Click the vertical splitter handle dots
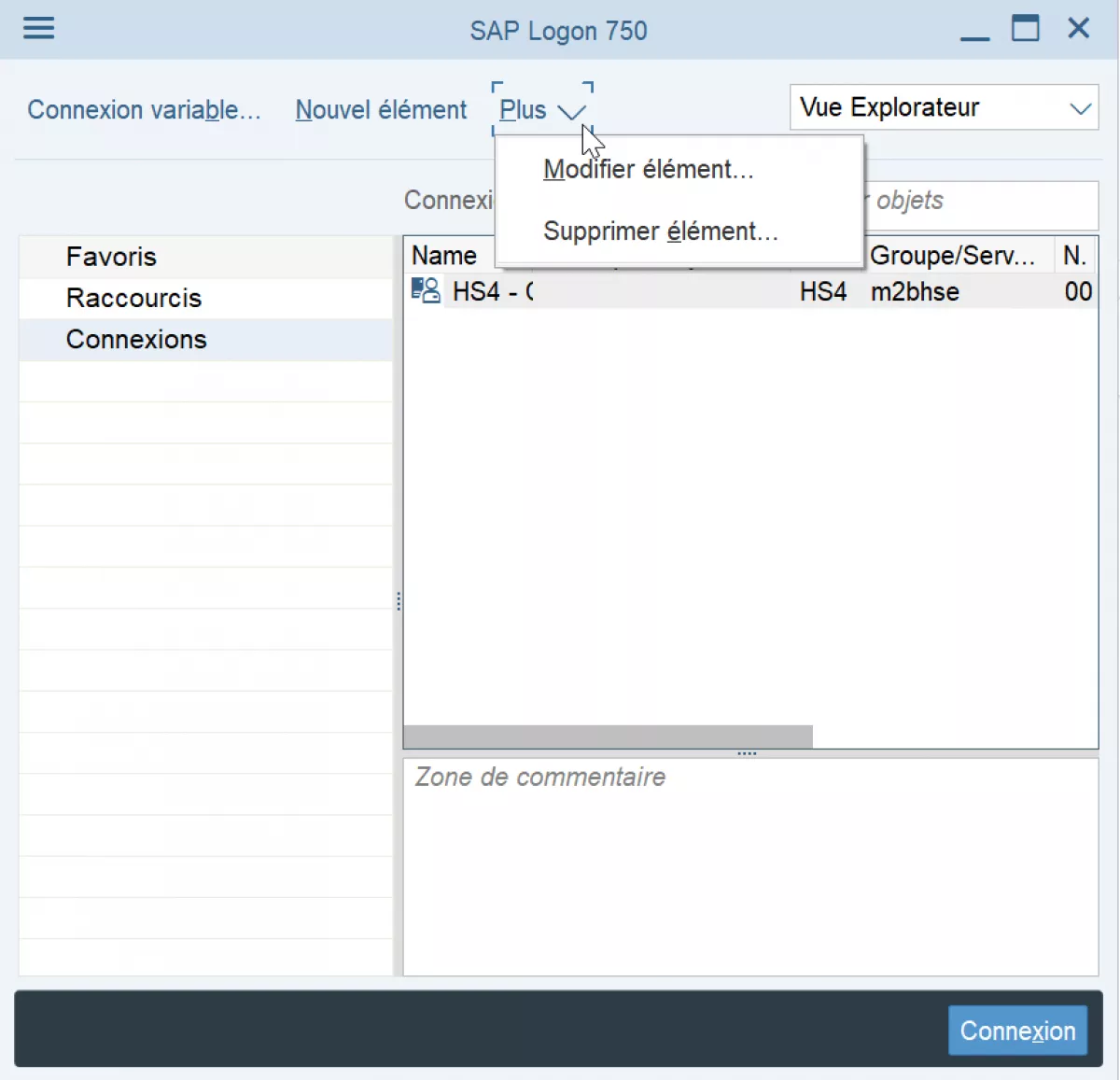Screen dimensions: 1120x1080 coord(399,602)
